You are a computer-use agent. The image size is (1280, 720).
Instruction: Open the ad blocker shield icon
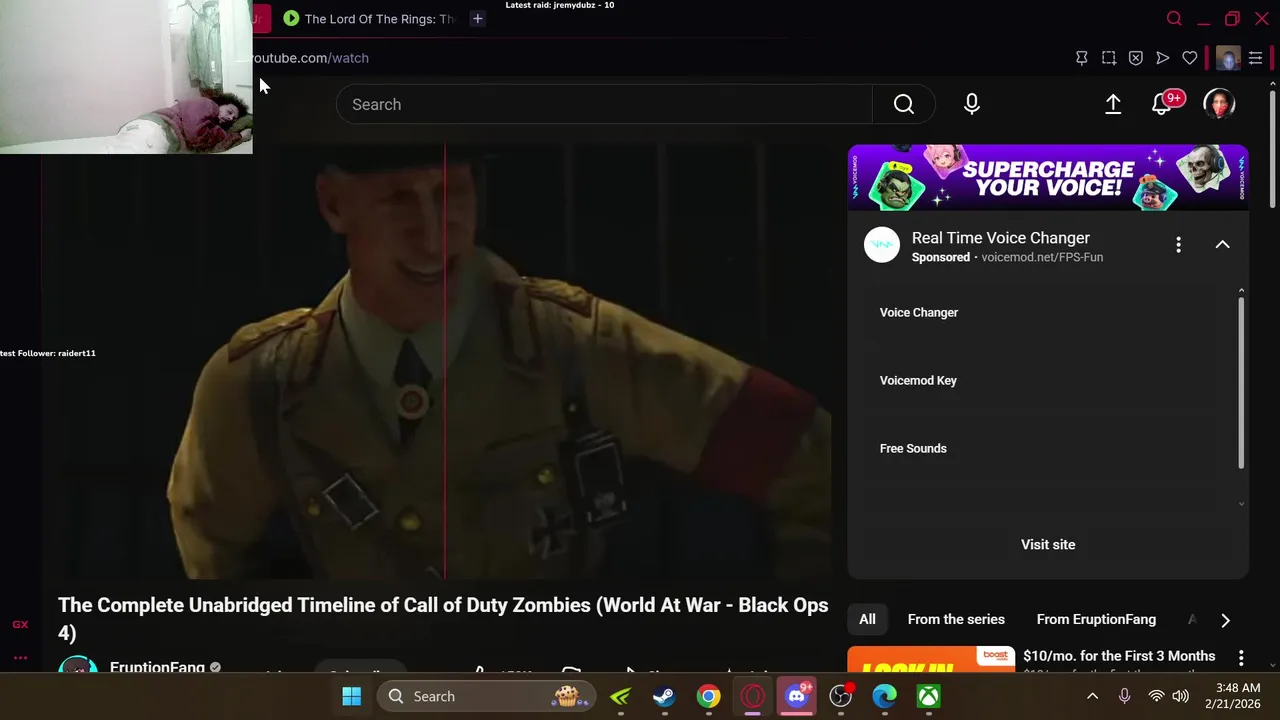click(1136, 58)
